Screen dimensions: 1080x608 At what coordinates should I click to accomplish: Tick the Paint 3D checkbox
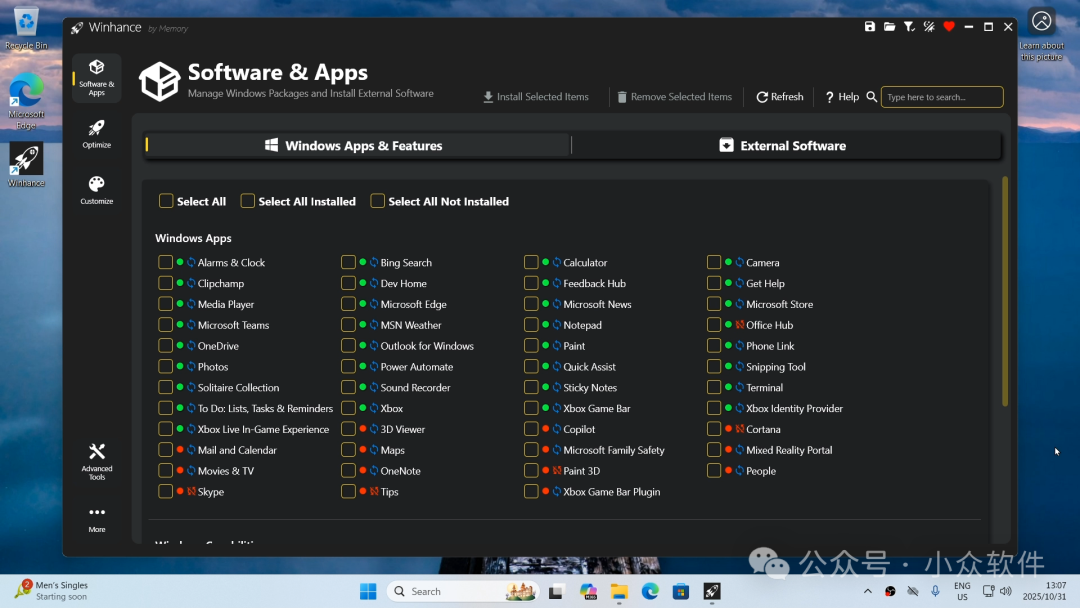point(531,470)
